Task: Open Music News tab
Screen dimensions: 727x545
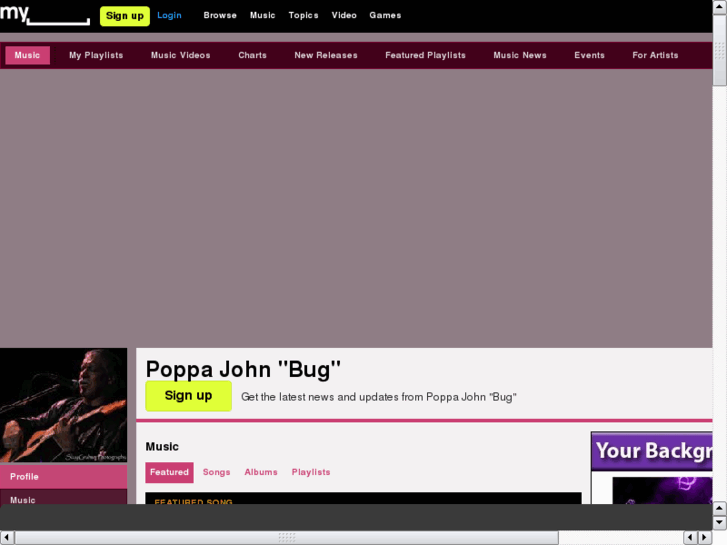Action: point(520,55)
